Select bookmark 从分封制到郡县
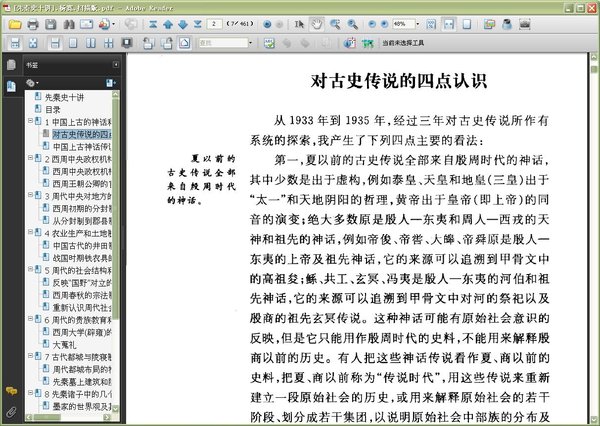This screenshot has width=600, height=426. (x=82, y=221)
